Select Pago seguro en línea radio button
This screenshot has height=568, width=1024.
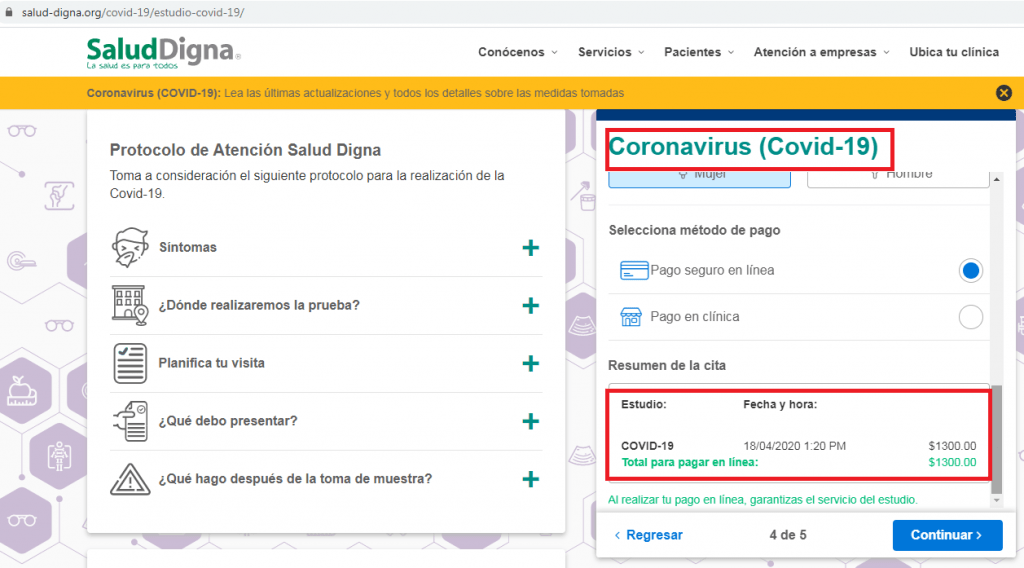pyautogui.click(x=970, y=270)
